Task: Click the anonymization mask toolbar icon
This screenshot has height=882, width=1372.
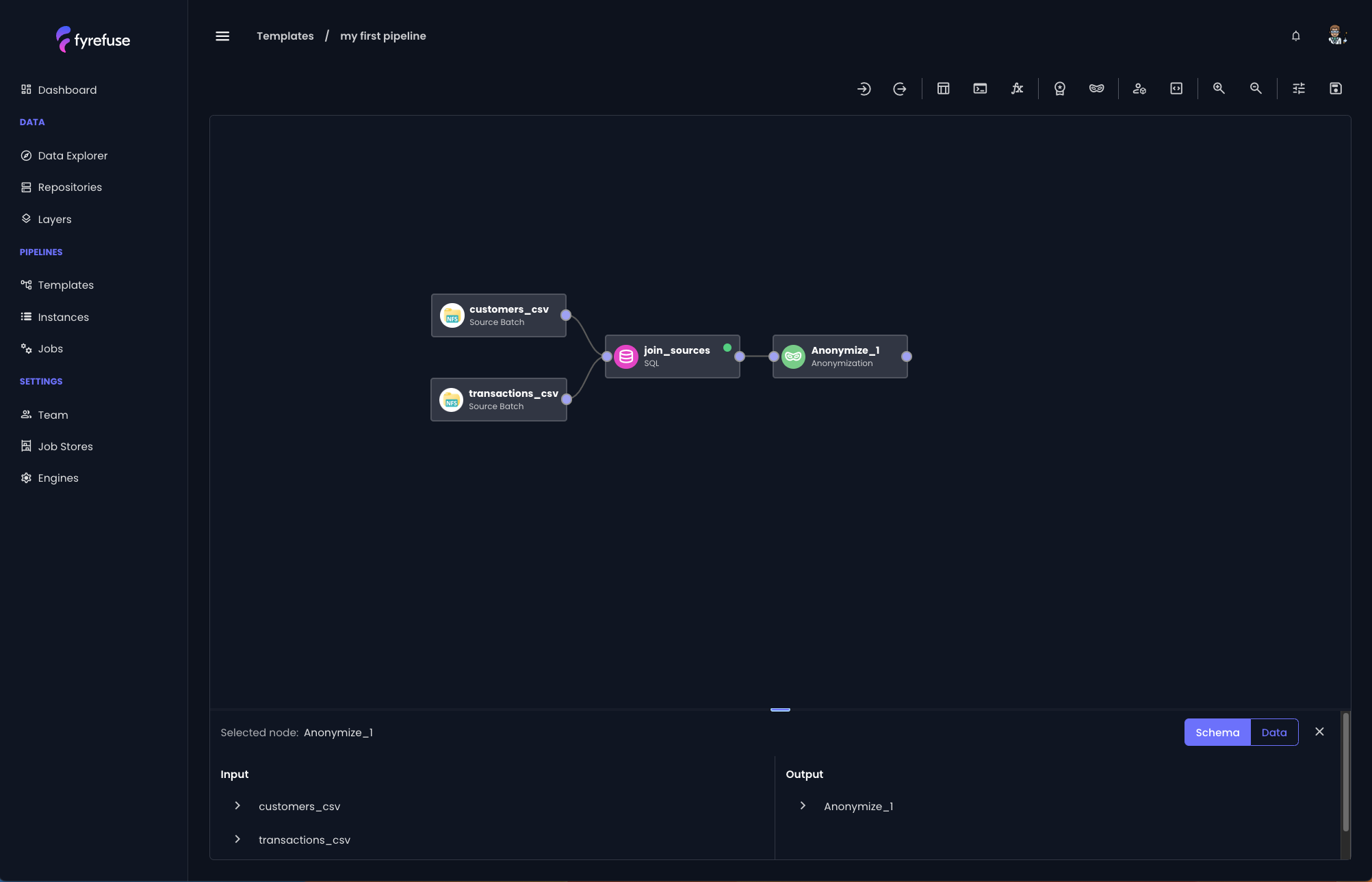Action: point(1096,88)
